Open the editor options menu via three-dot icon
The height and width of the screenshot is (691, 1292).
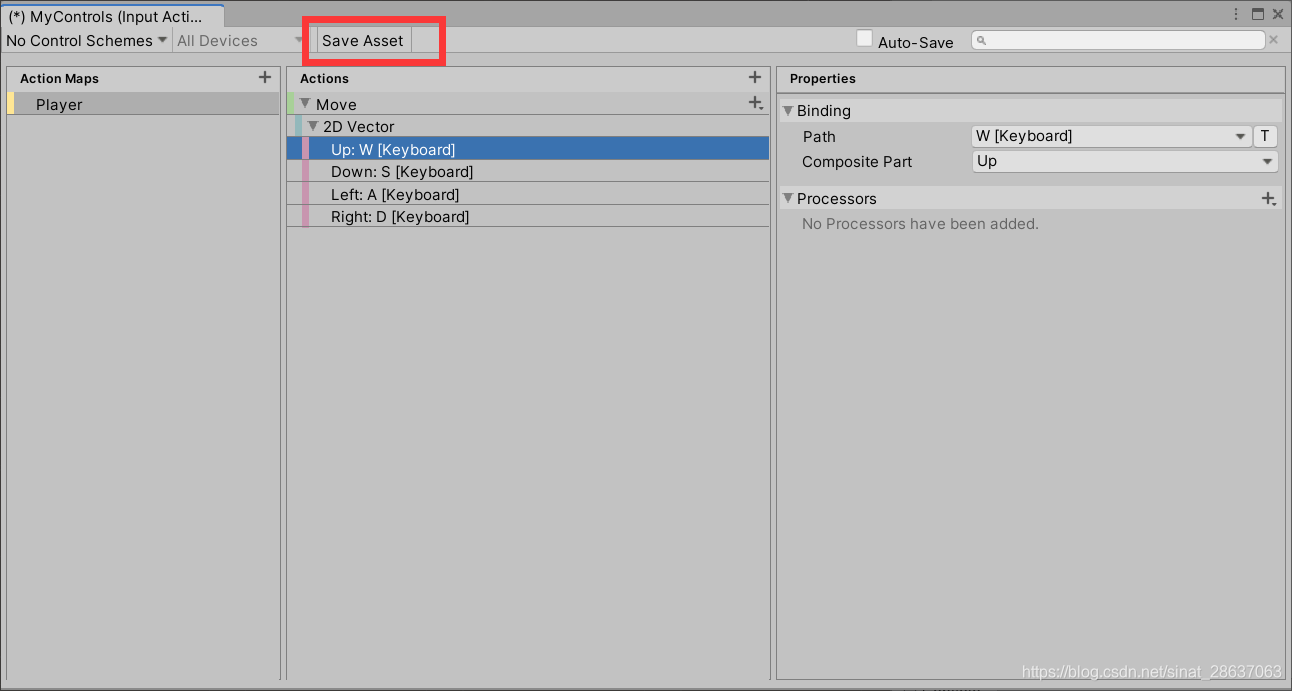[1237, 13]
